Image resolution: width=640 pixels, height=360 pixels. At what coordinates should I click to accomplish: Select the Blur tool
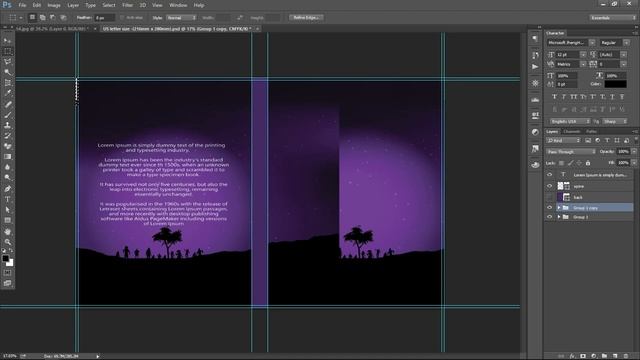(7, 167)
